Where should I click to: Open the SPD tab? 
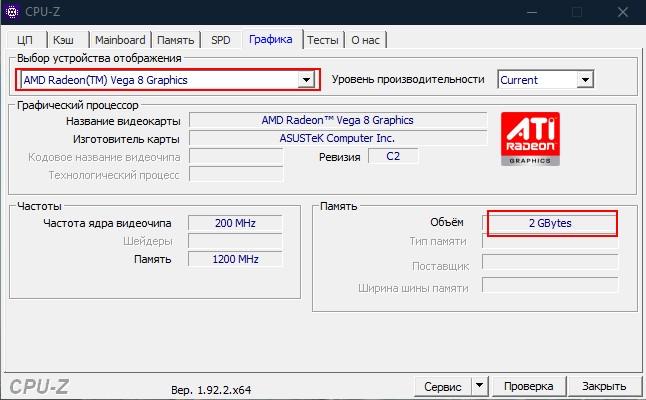pos(221,40)
